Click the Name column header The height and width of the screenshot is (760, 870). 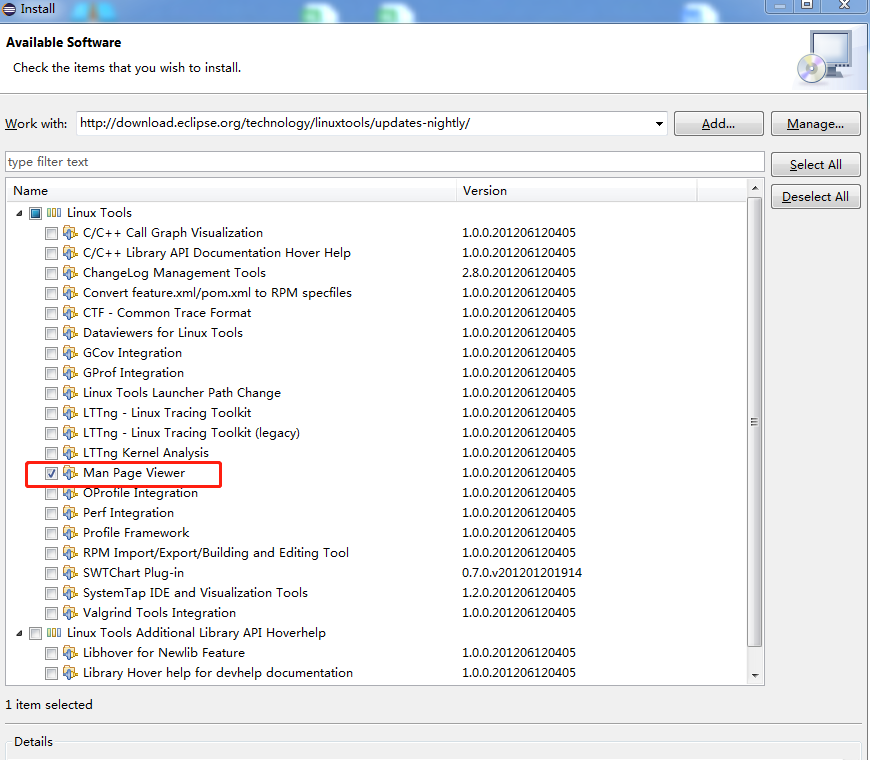pos(231,191)
